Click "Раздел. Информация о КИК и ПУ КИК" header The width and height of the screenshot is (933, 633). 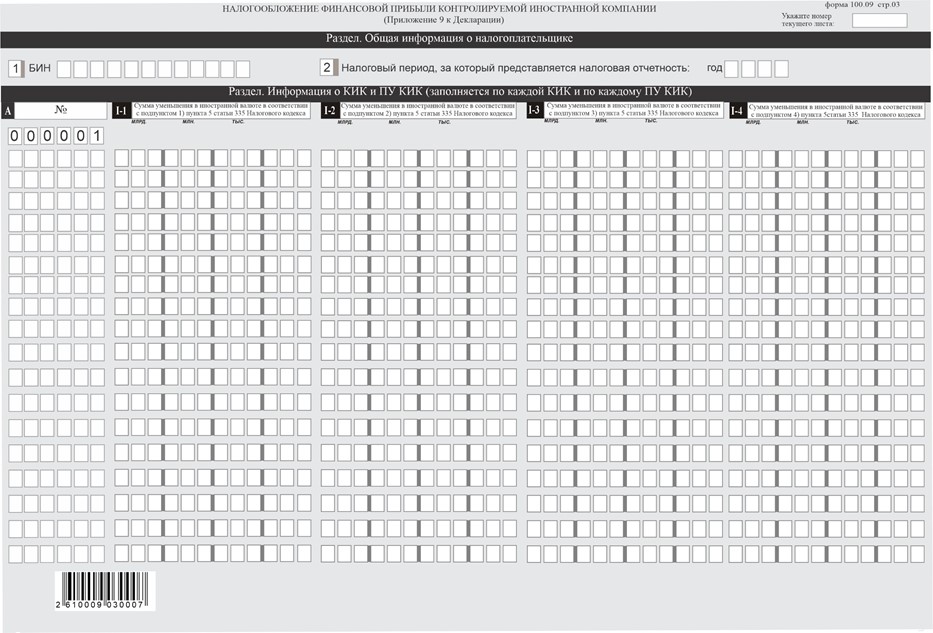pyautogui.click(x=466, y=92)
